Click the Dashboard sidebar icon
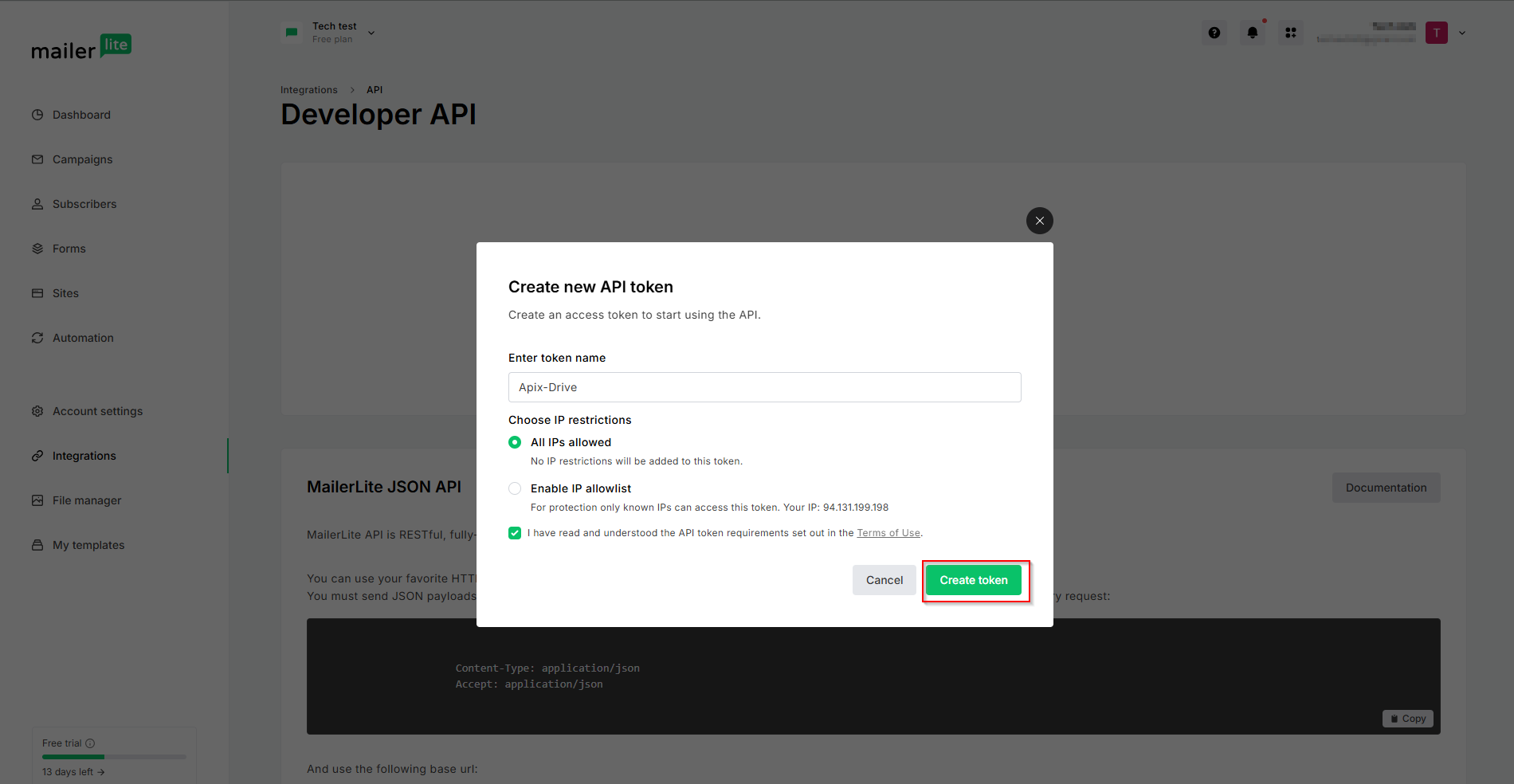The height and width of the screenshot is (784, 1514). (x=37, y=115)
